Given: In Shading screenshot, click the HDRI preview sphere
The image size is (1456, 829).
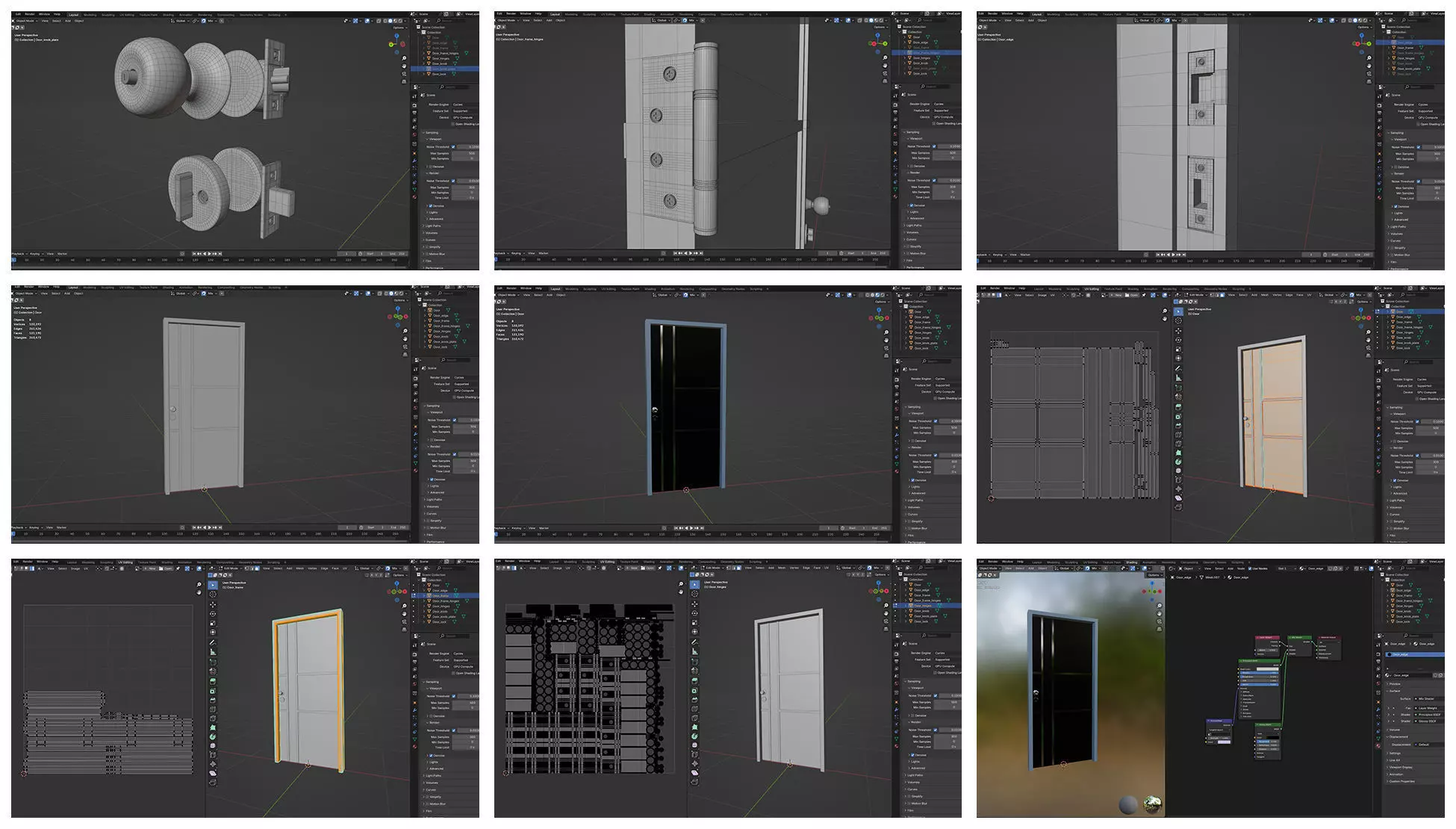Looking at the screenshot, I should coord(1152,804).
